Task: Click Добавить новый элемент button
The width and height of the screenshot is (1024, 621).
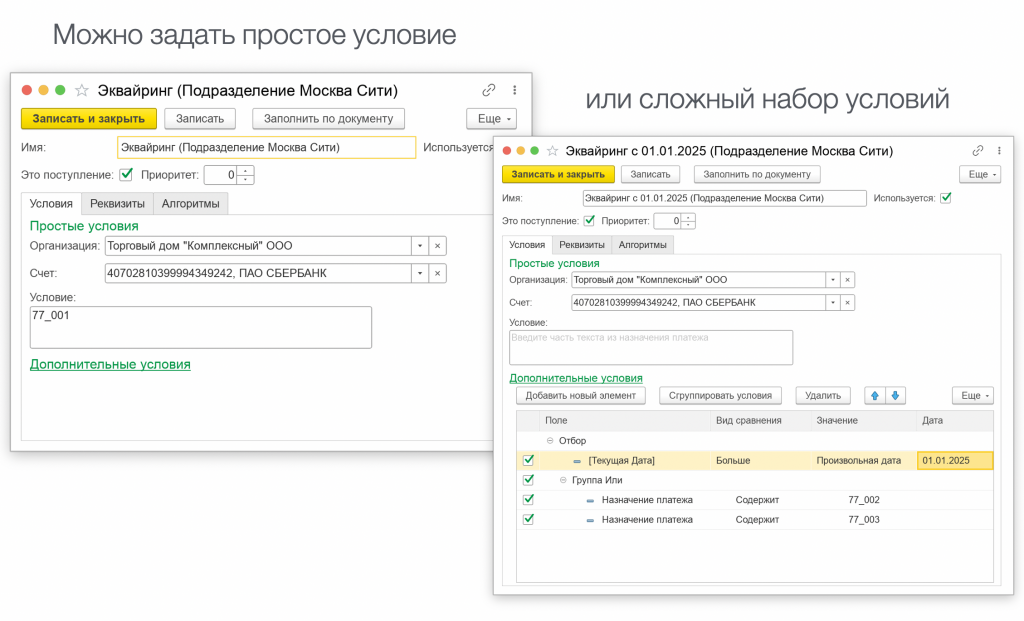Action: click(x=580, y=395)
